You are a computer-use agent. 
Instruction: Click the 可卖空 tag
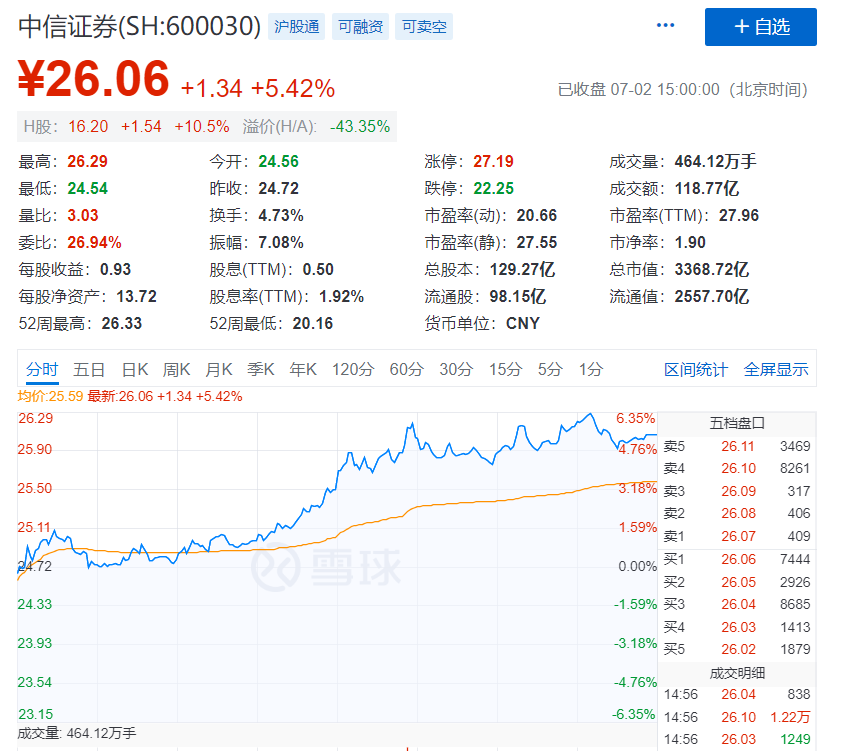(x=424, y=27)
